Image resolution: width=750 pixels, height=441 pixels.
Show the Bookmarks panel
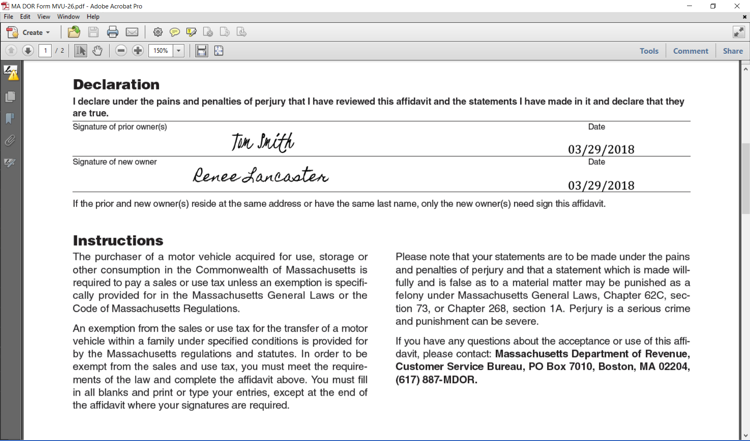pos(10,118)
